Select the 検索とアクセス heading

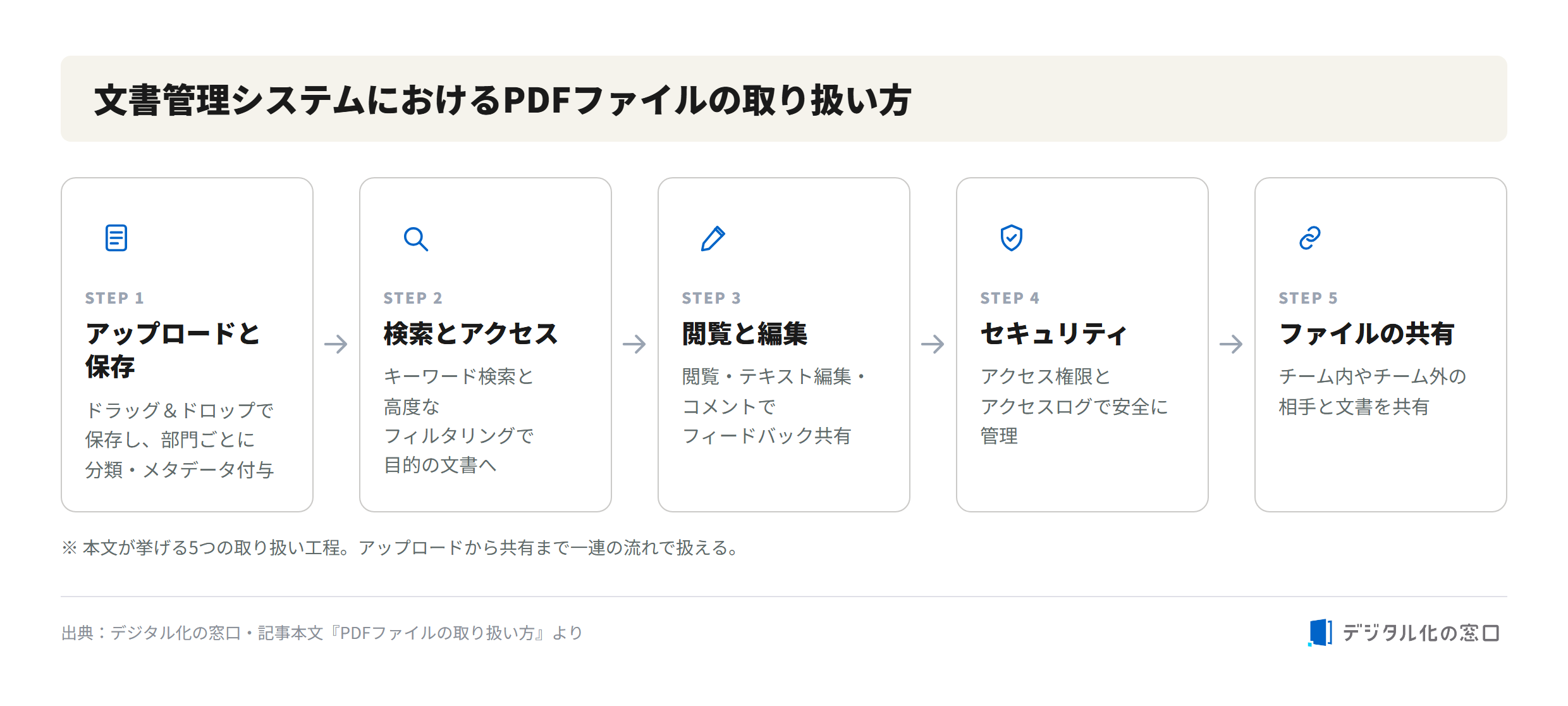point(471,334)
